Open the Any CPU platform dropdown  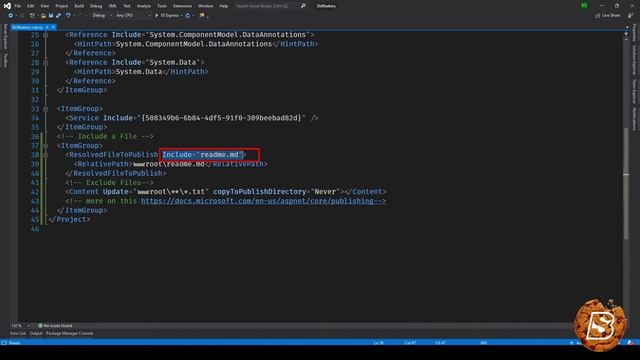pos(133,16)
